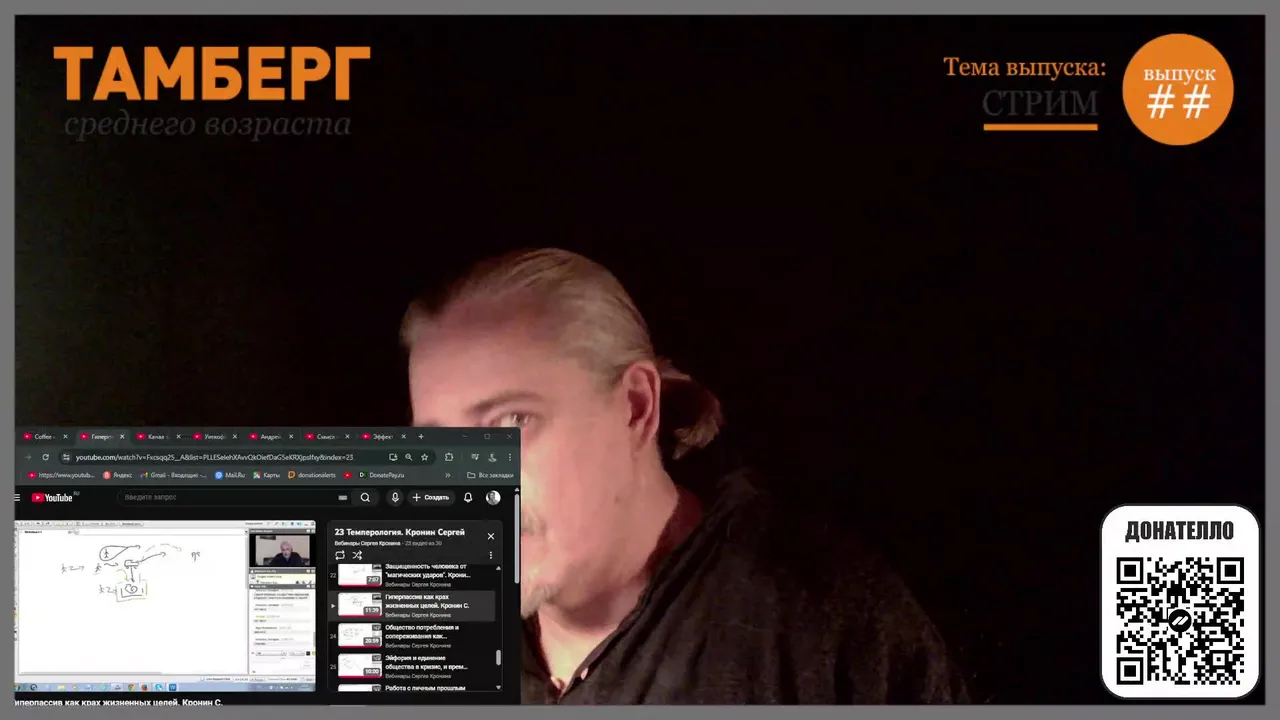The width and height of the screenshot is (1280, 720).
Task: Open the media control icon in toolbar
Action: pyautogui.click(x=475, y=457)
